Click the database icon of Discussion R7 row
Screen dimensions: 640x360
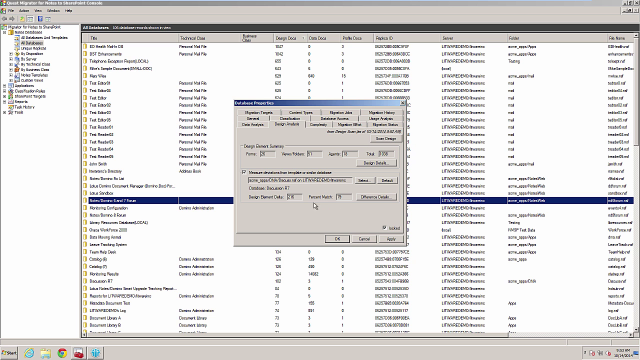[85, 281]
